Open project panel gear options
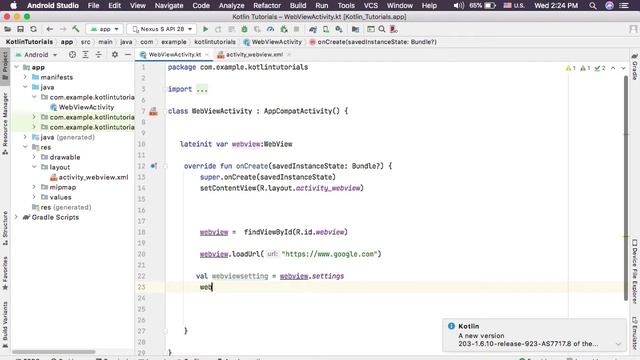 coord(115,54)
